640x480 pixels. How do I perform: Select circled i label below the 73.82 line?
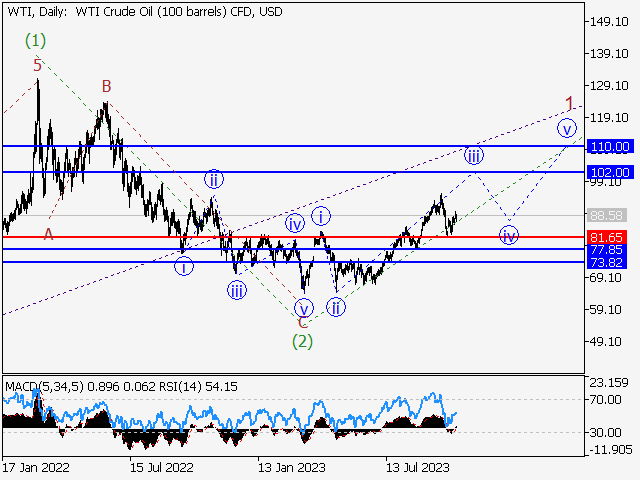tap(184, 267)
